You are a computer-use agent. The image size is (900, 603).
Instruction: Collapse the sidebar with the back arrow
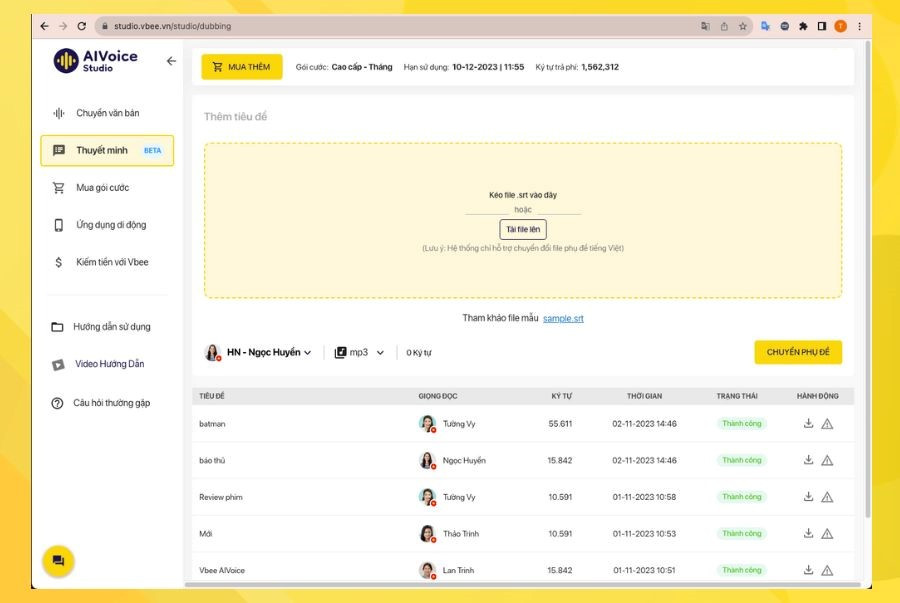(171, 61)
